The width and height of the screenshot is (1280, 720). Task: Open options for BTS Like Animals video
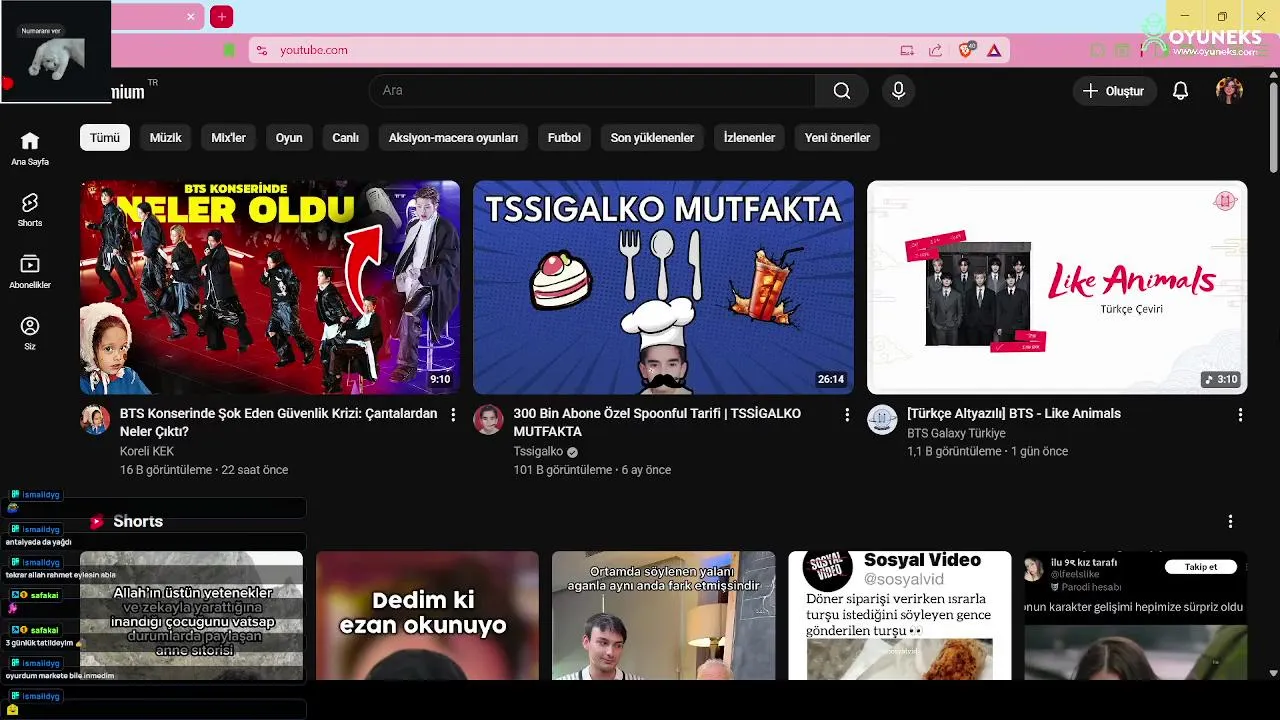(1240, 414)
